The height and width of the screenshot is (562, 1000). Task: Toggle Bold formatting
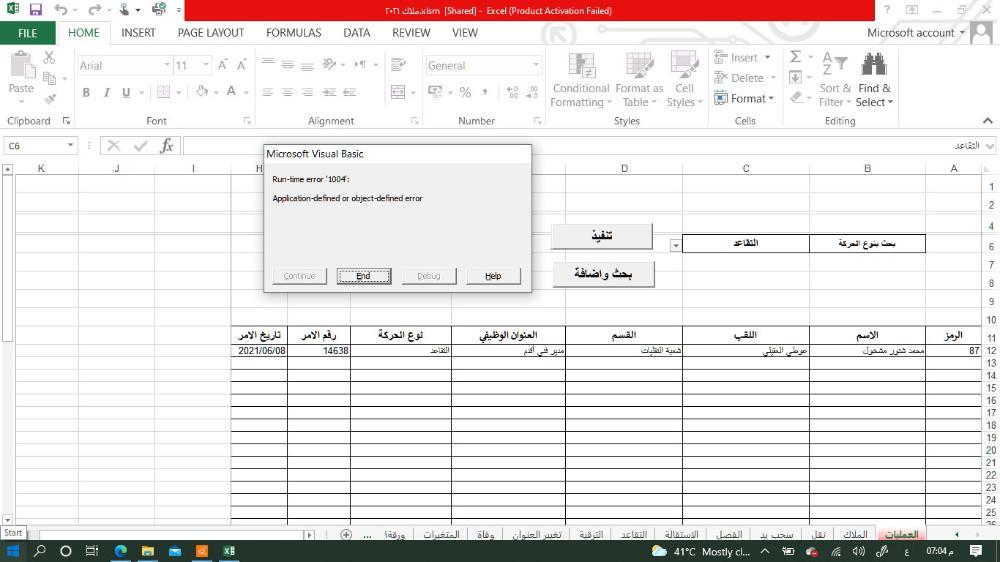point(86,92)
